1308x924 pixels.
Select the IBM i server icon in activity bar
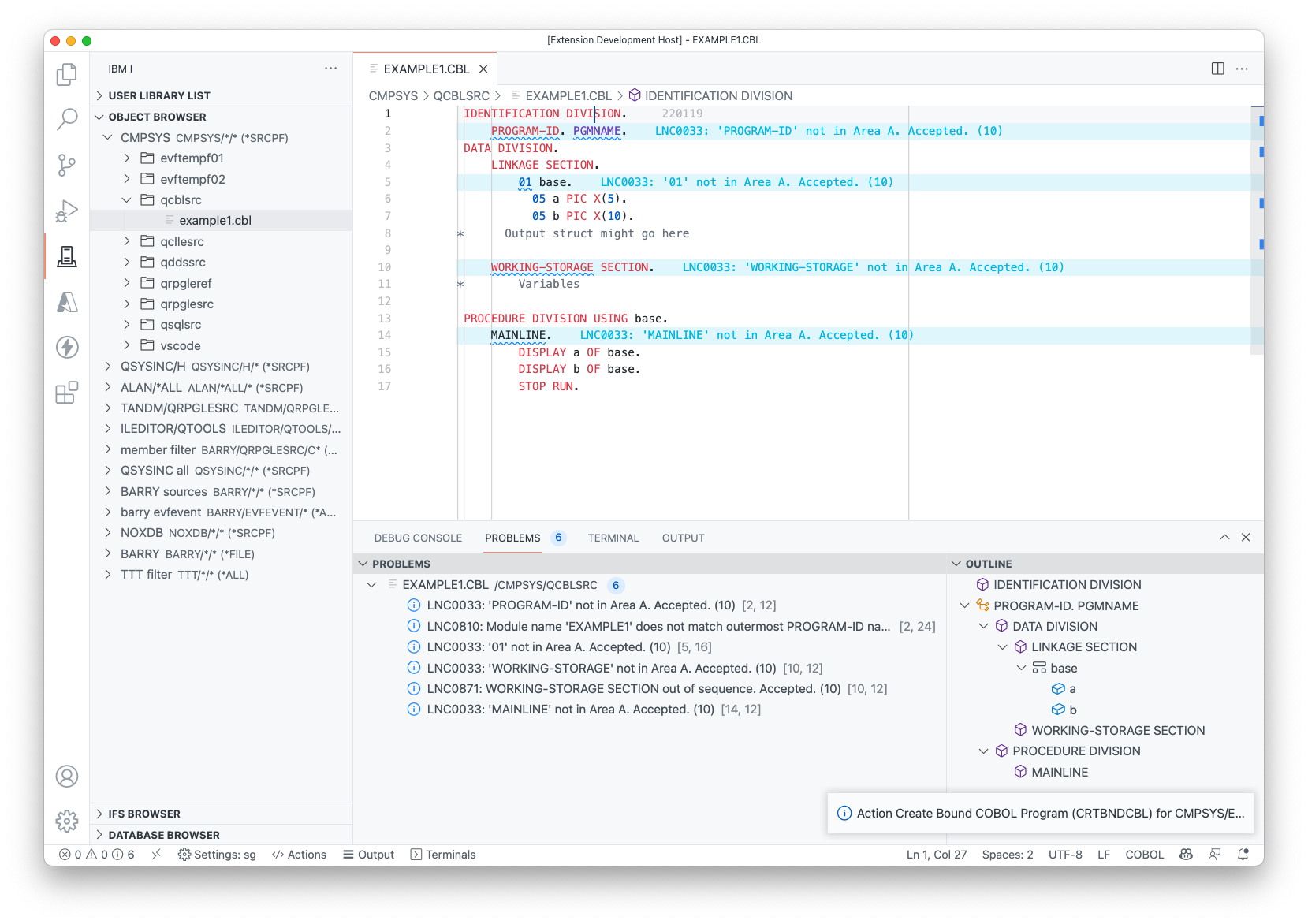[67, 256]
